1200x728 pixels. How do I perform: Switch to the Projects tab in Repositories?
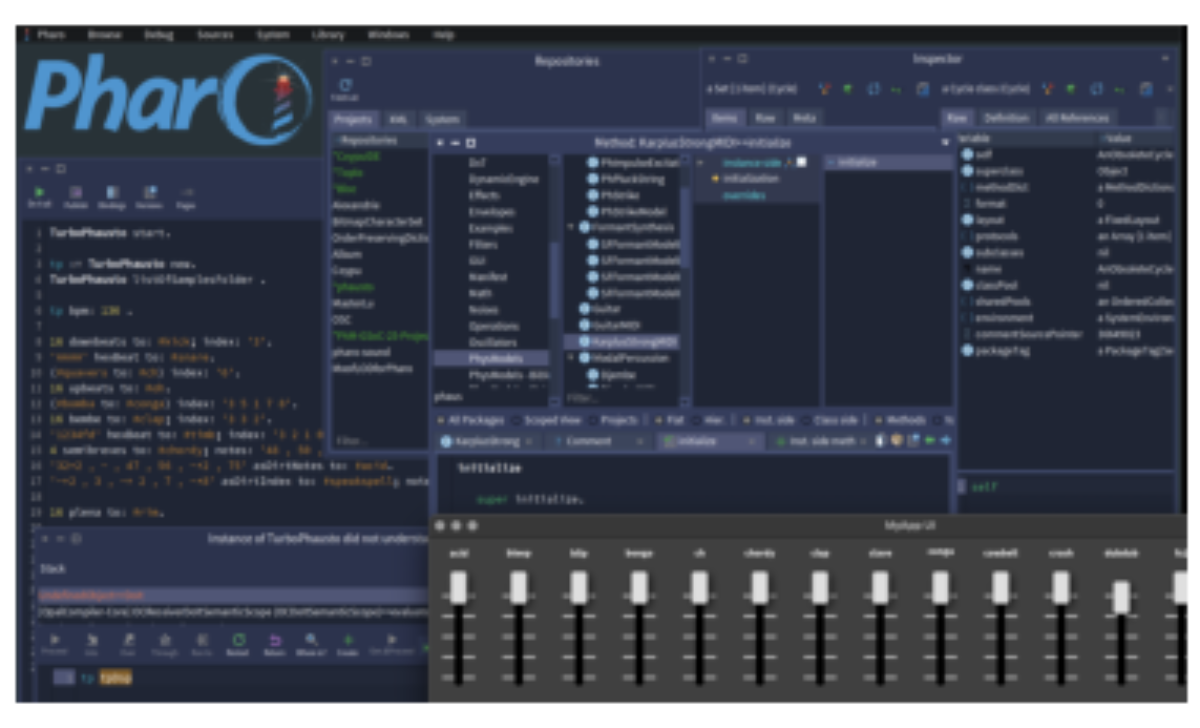[x=353, y=119]
